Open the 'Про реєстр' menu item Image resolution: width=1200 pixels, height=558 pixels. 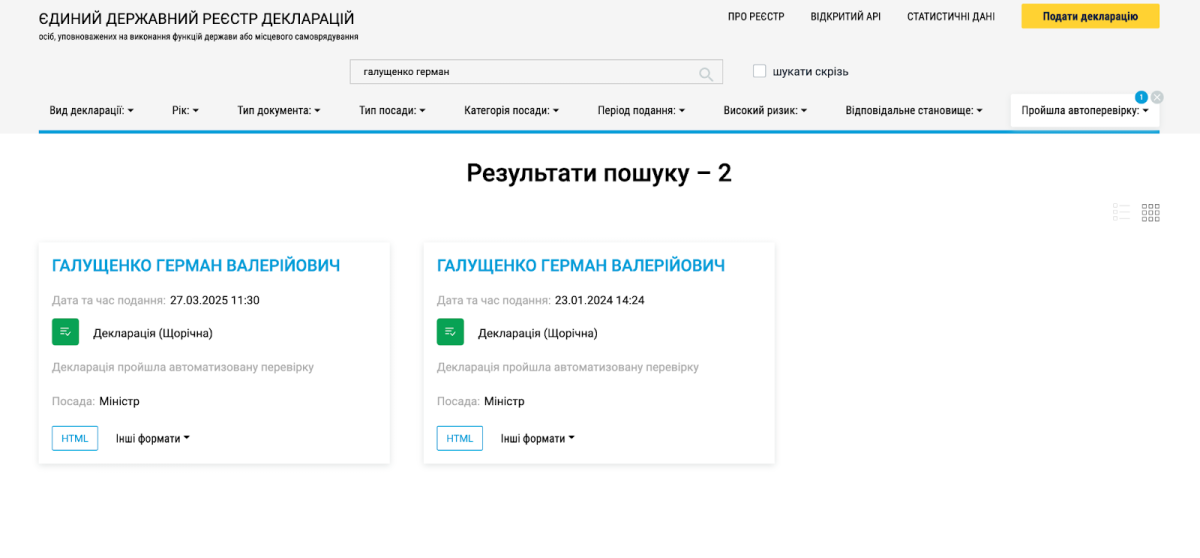(756, 17)
